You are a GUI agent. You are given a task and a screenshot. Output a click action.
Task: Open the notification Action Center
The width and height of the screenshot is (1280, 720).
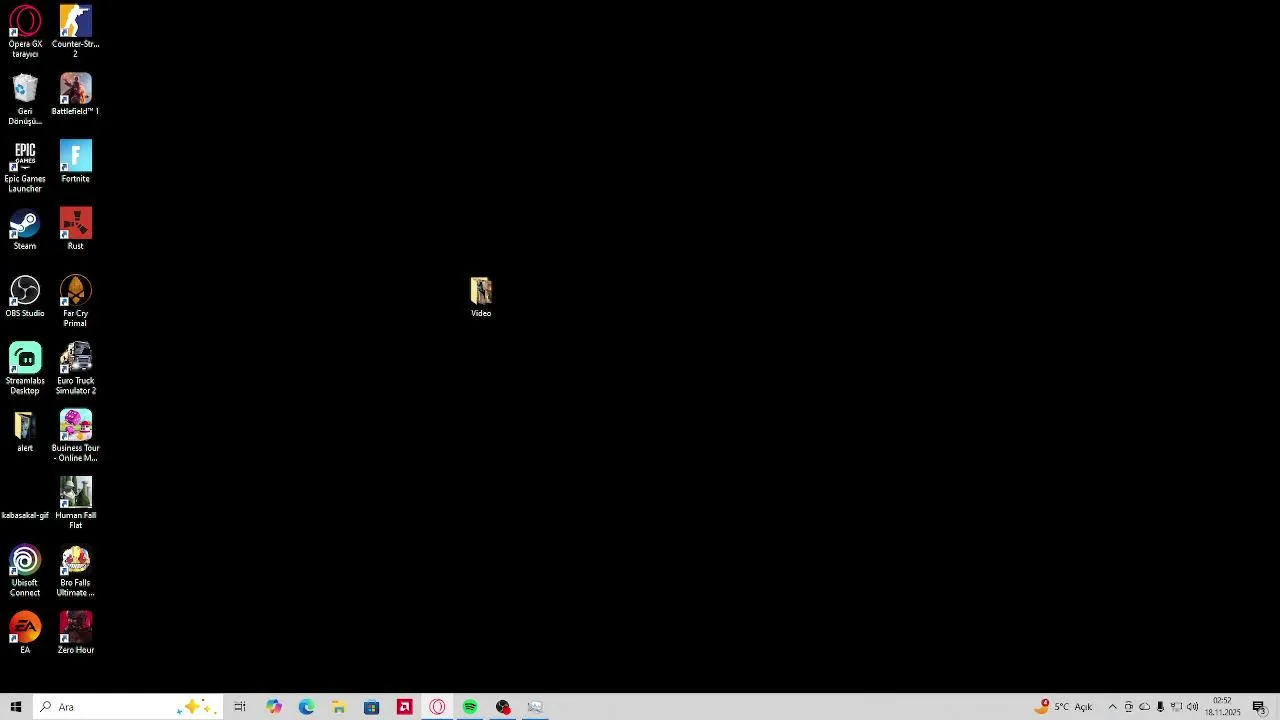[1260, 707]
